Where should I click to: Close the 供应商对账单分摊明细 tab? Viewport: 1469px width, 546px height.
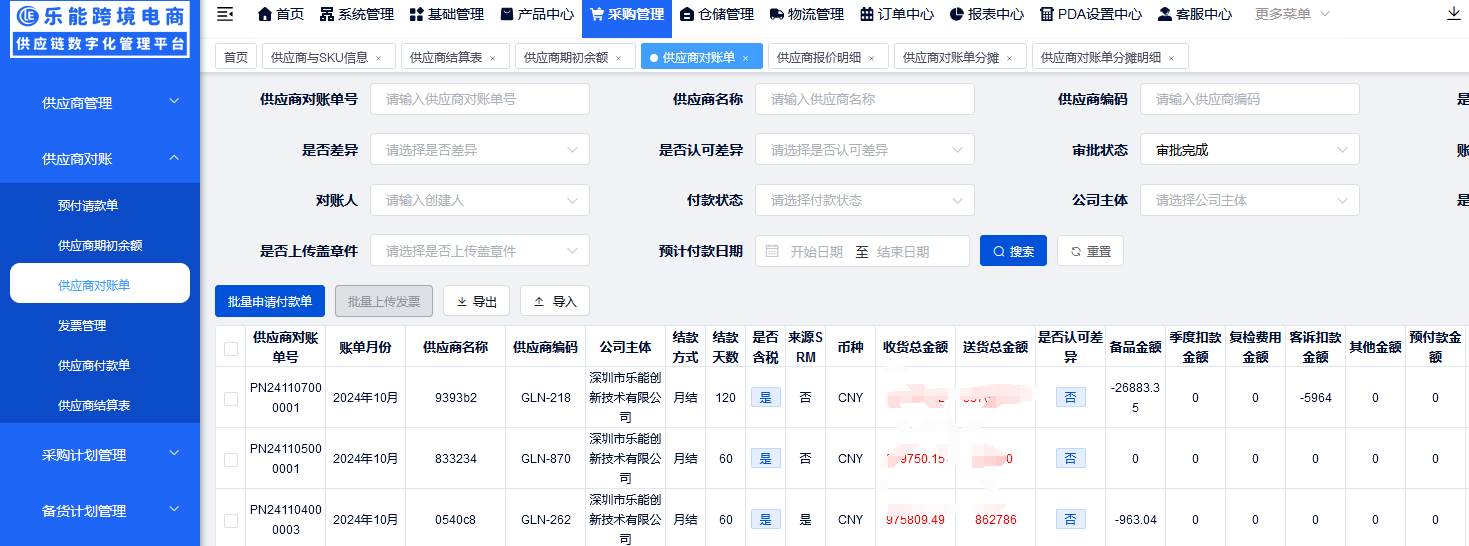pyautogui.click(x=1172, y=58)
